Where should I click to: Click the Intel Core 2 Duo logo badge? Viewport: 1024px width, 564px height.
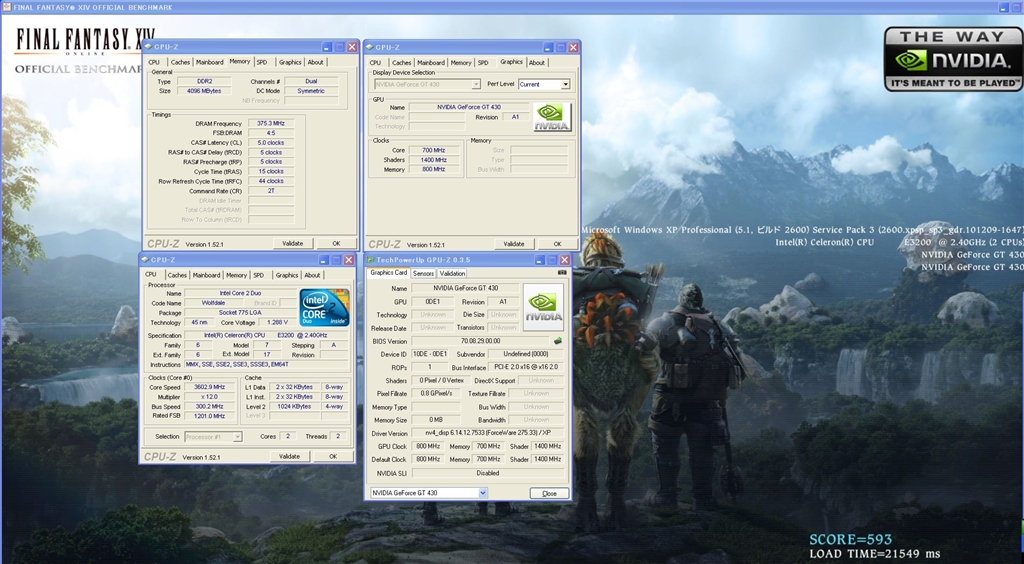tap(324, 307)
